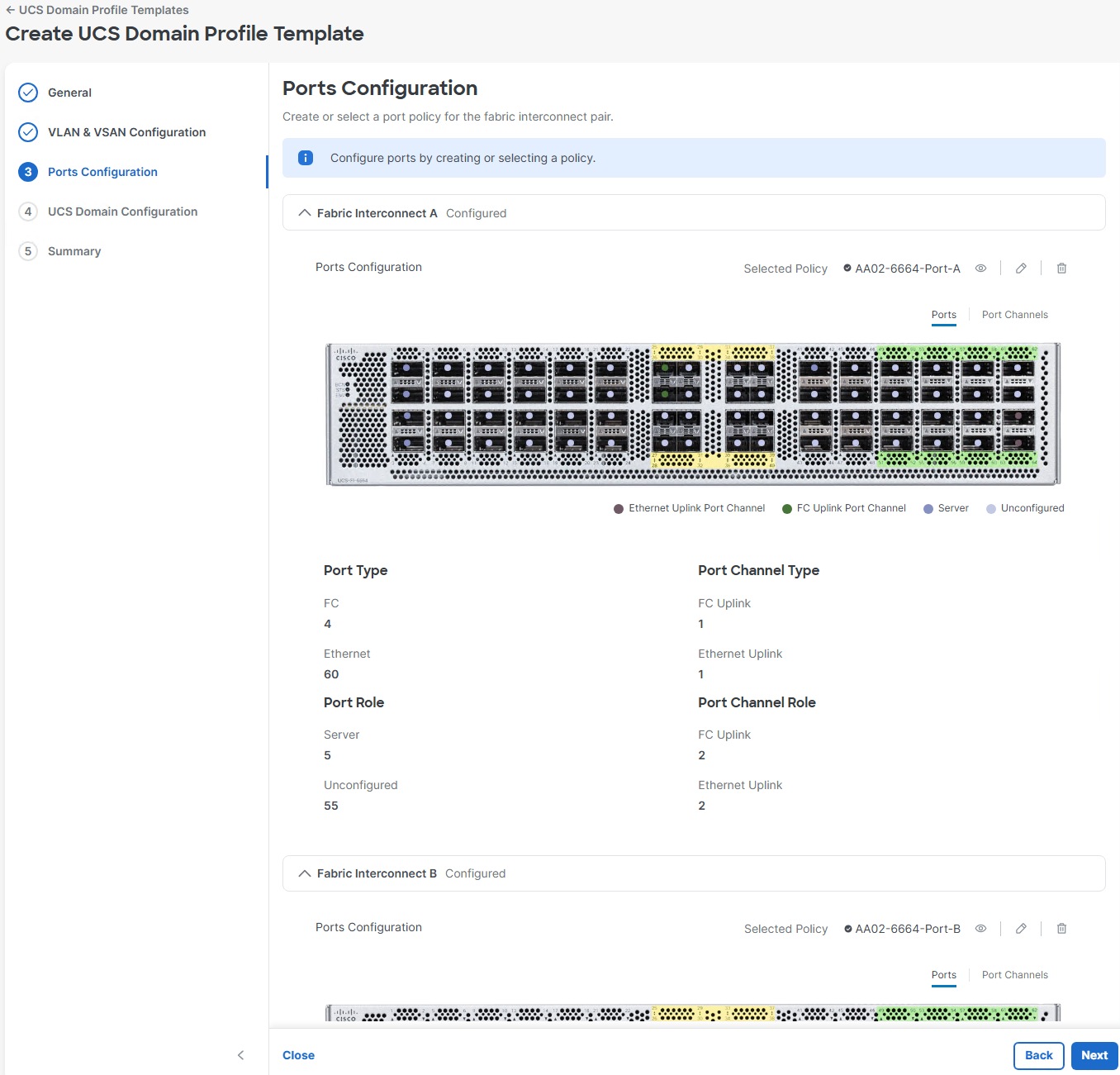Open the Summary step
This screenshot has height=1075, width=1120.
point(74,251)
